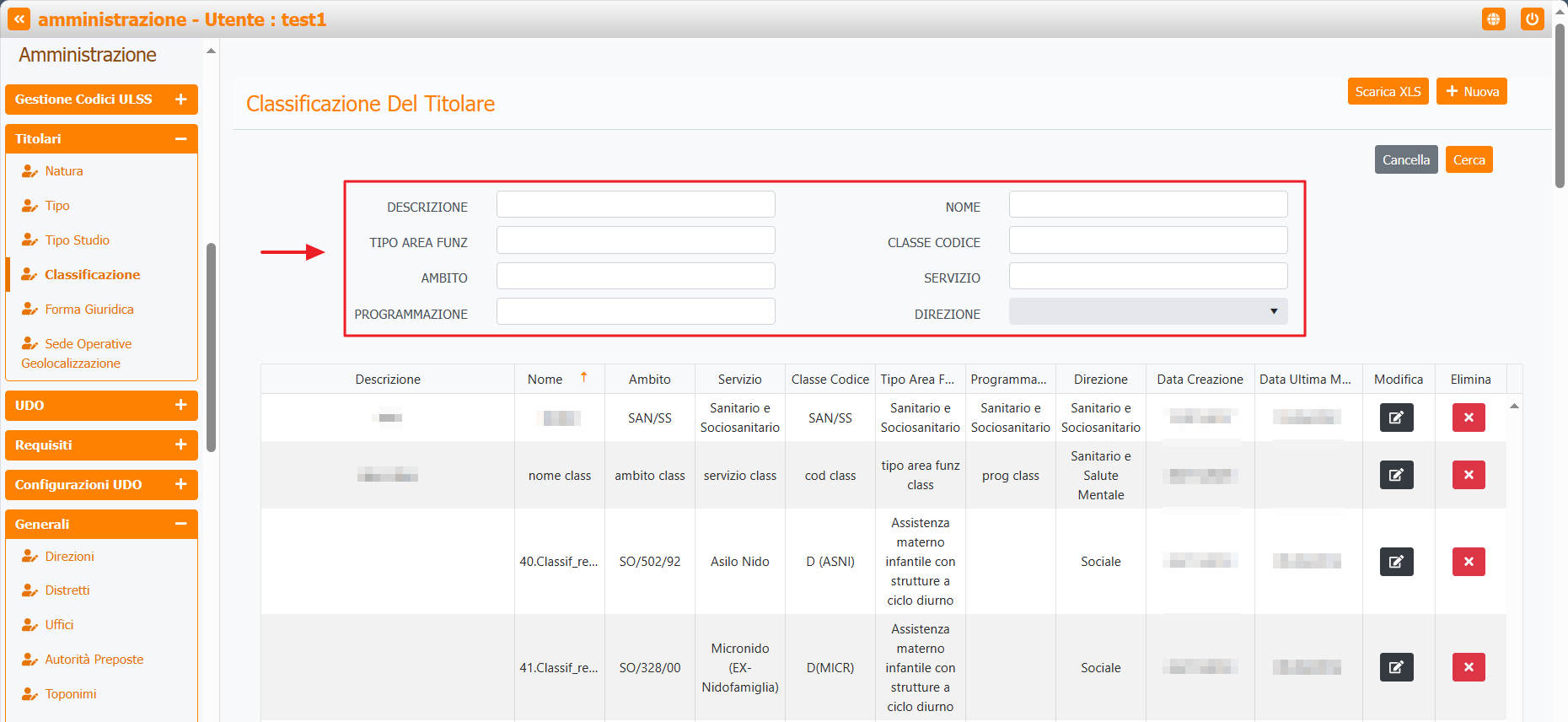Delete the 40.Classif_re... row with red X
This screenshot has height=722, width=1568.
[x=1468, y=562]
